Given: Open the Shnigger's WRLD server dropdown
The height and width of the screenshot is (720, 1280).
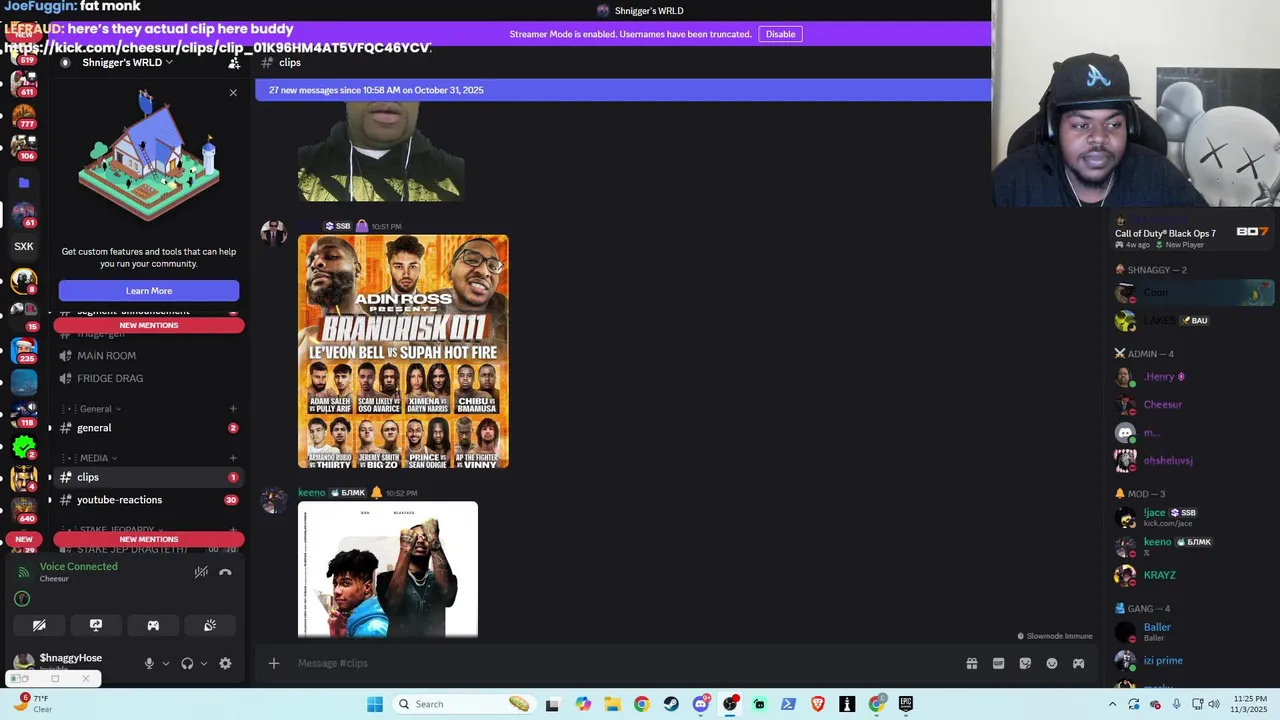Looking at the screenshot, I should [130, 62].
